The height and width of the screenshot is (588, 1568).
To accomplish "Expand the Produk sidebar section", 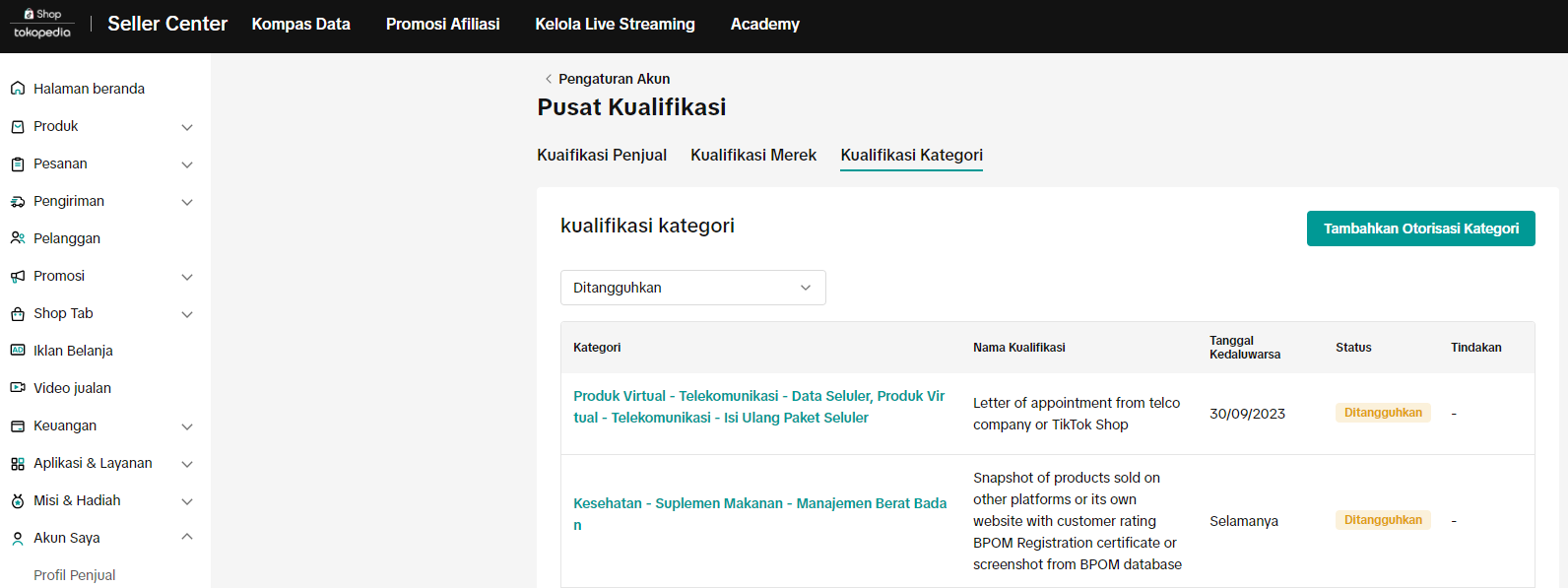I will [x=187, y=127].
